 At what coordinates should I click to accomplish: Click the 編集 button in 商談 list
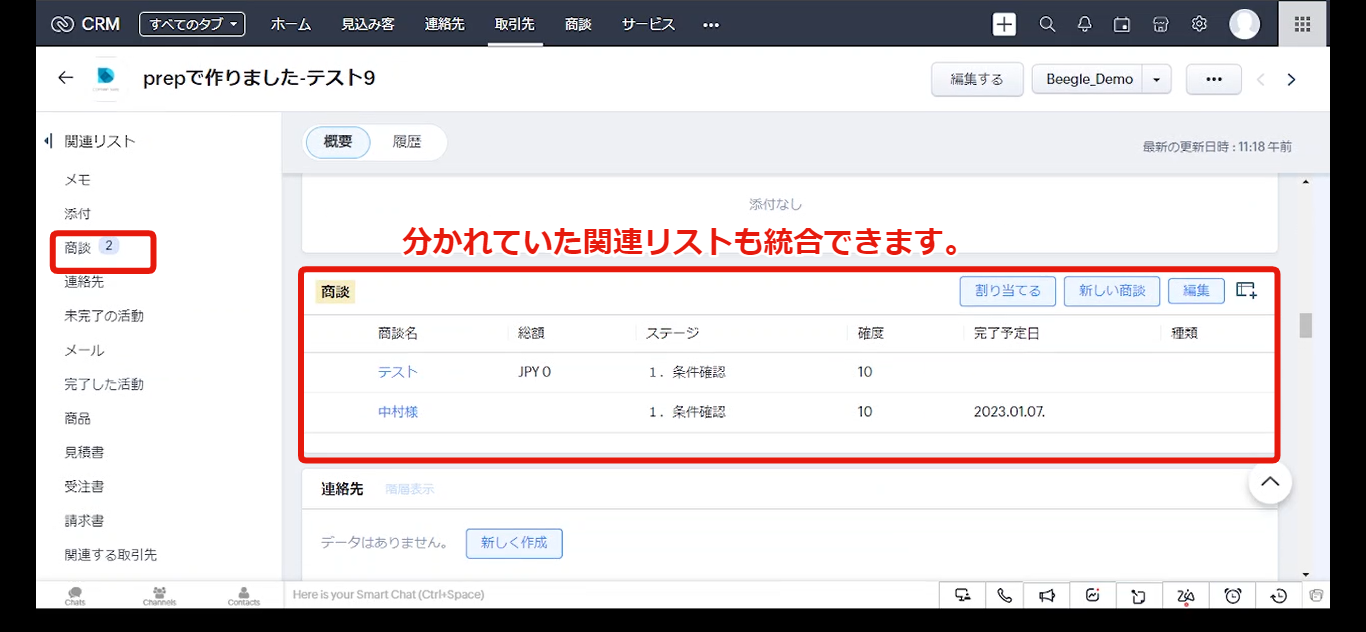click(x=1196, y=291)
